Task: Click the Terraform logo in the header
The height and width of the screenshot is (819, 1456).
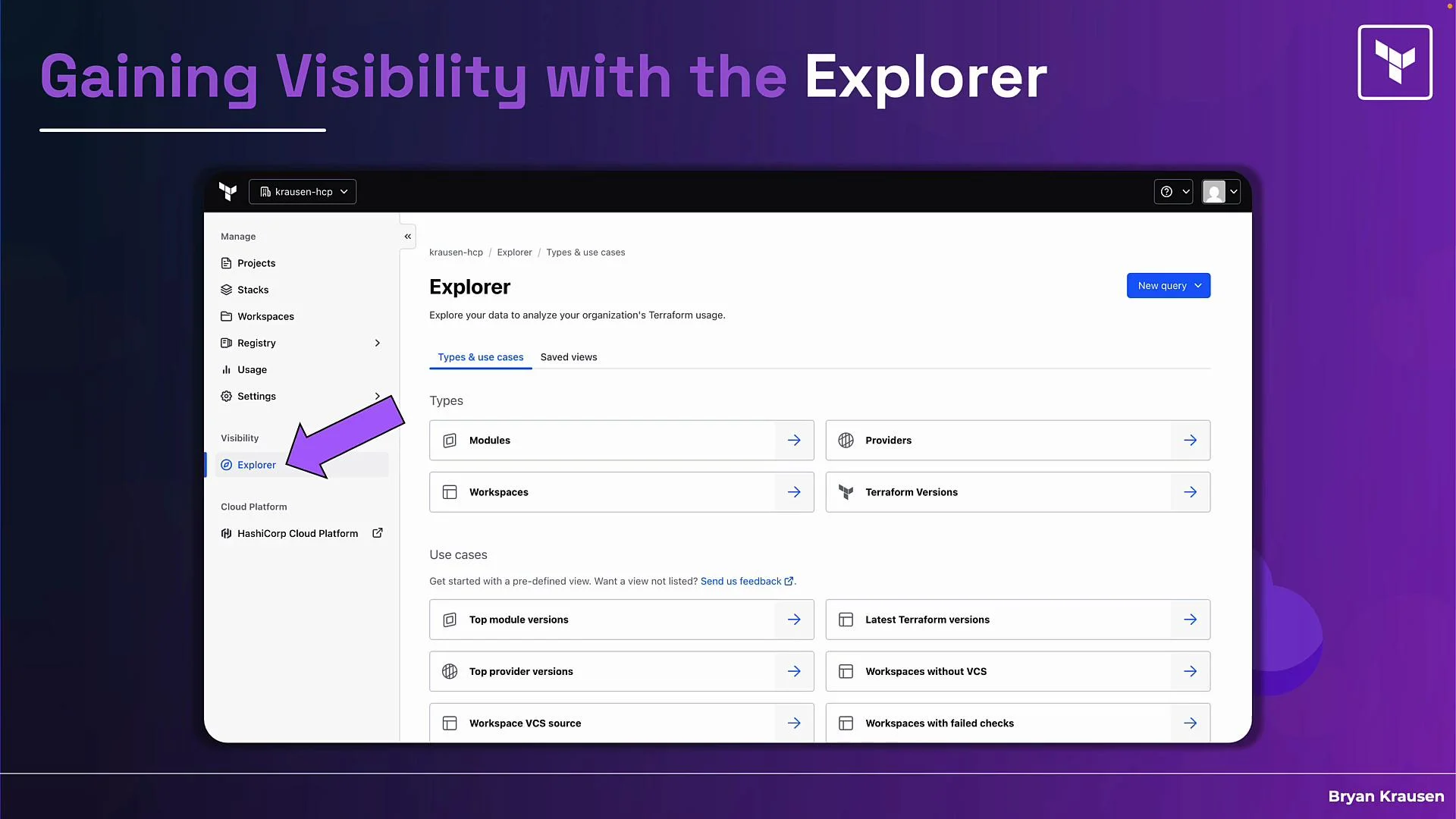Action: click(227, 192)
